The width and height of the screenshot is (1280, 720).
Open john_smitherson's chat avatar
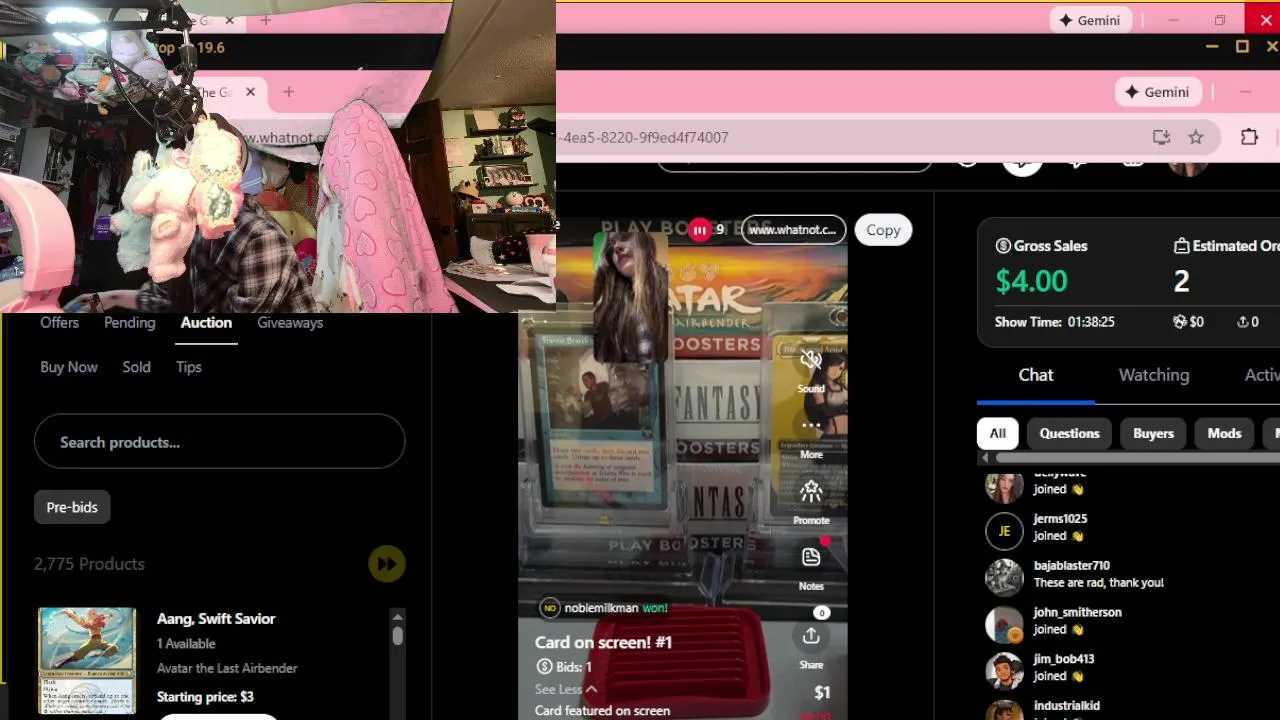coord(1004,624)
